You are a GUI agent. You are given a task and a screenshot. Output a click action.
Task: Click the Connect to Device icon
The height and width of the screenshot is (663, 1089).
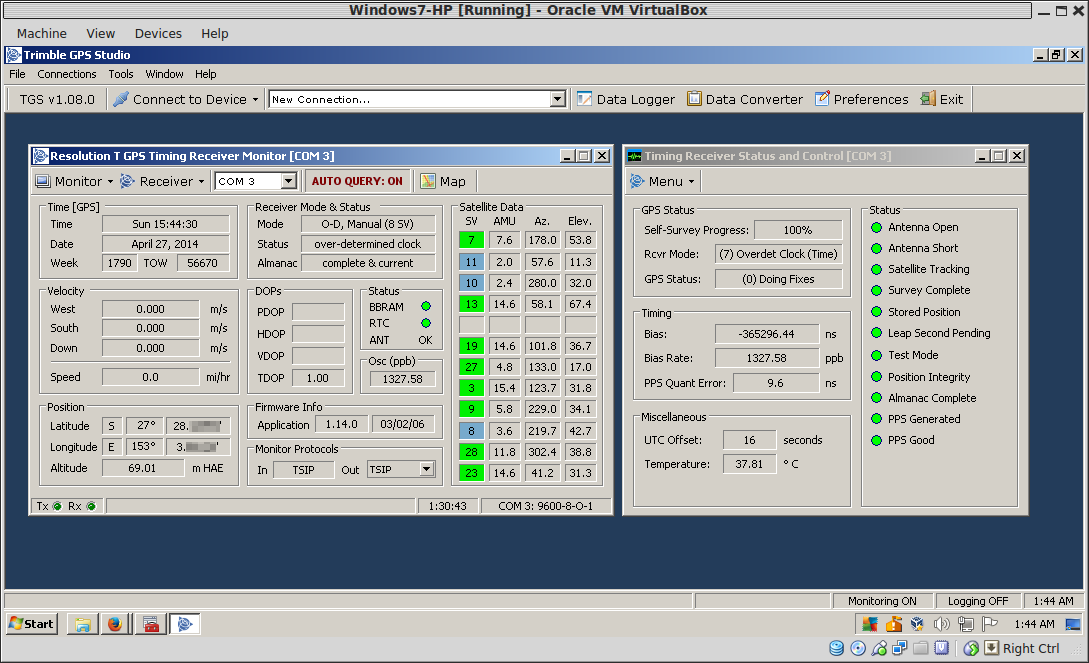(121, 99)
